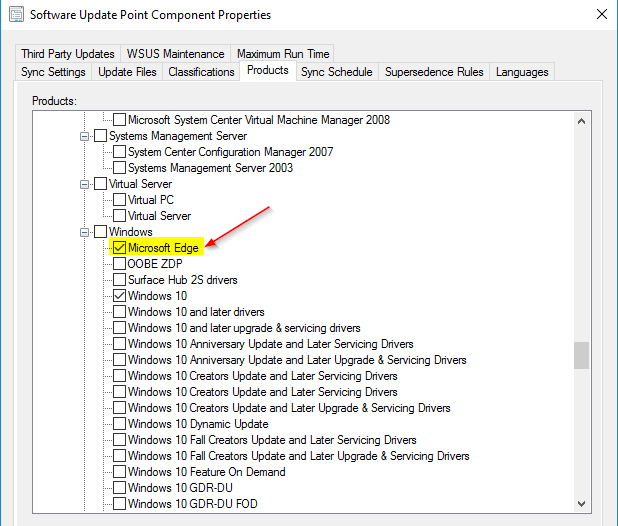This screenshot has width=618, height=526.
Task: Enable System Center Configuration Manager 2007 checkbox
Action: point(119,152)
